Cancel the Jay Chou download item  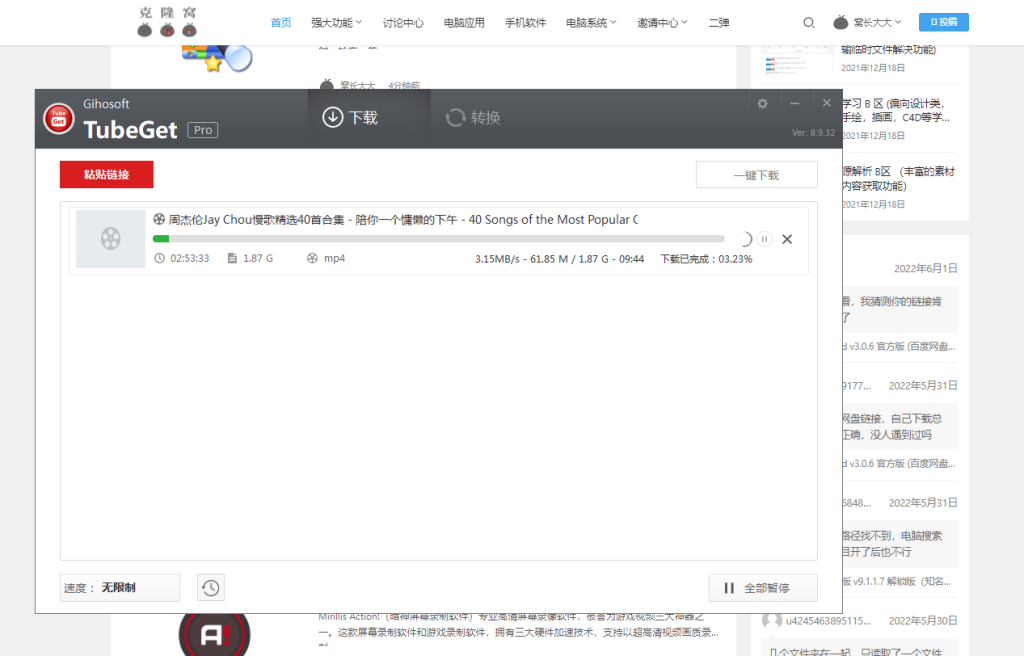click(787, 239)
